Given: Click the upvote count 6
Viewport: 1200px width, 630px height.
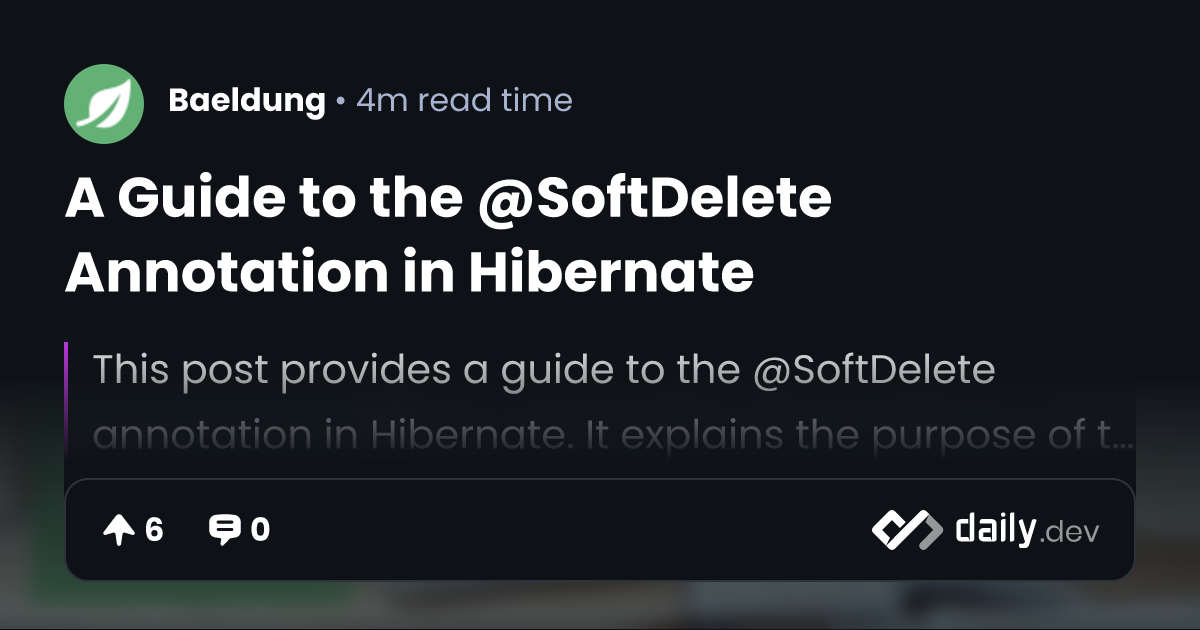Looking at the screenshot, I should (154, 530).
